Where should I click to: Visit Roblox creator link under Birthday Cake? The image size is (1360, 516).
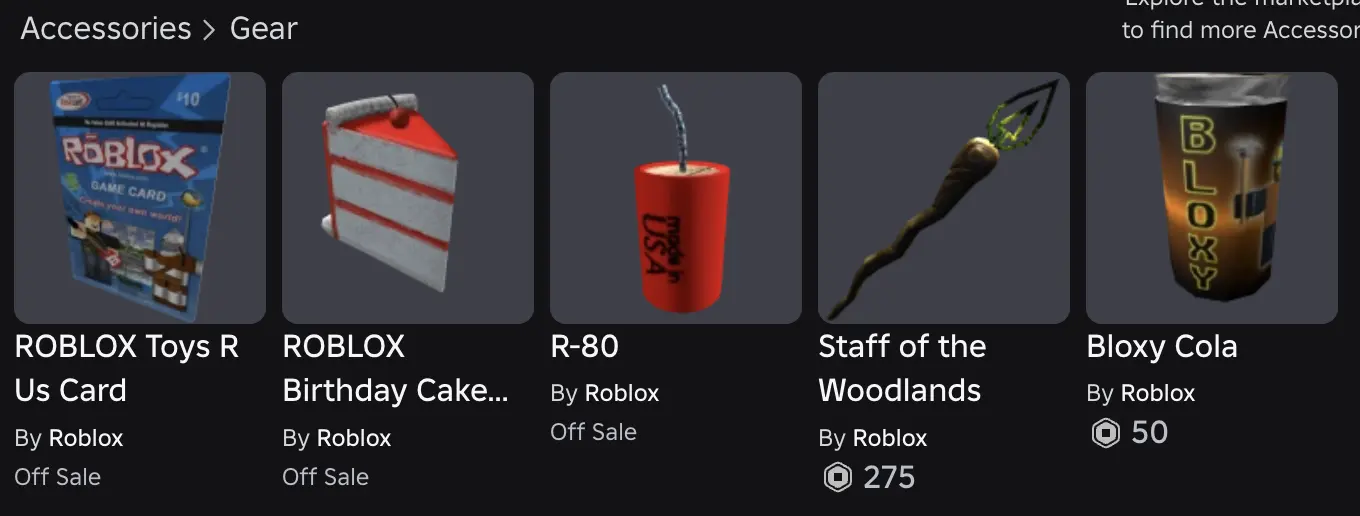point(354,438)
